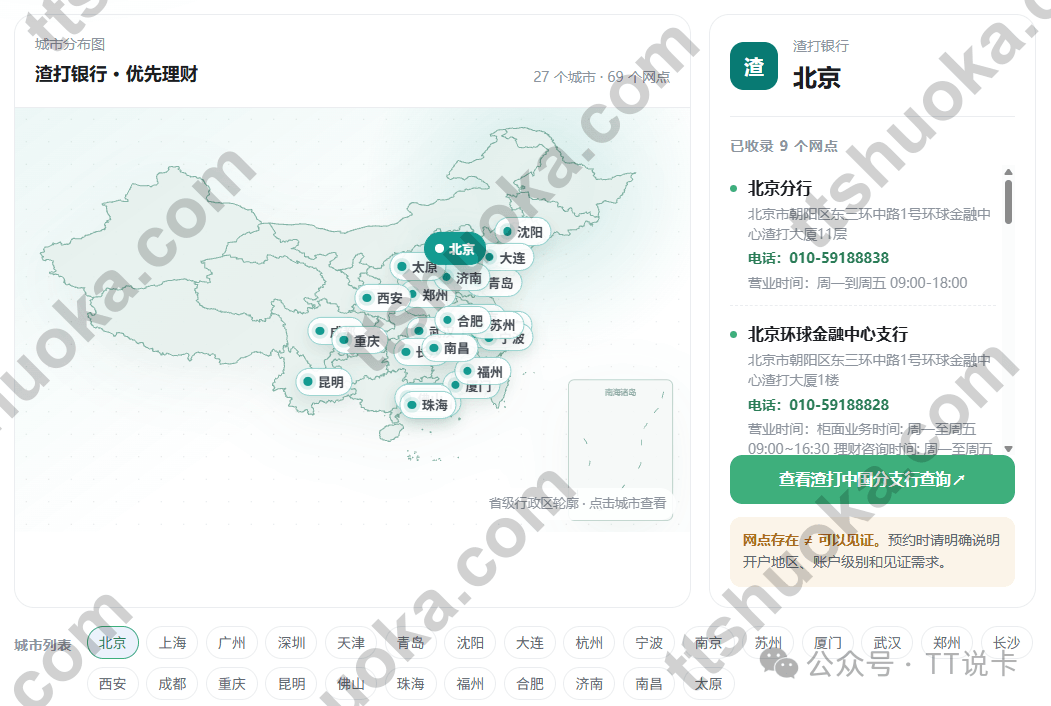Viewport: 1051px width, 706px height.
Task: Switch to 长沙 city chip
Action: pyautogui.click(x=1007, y=643)
